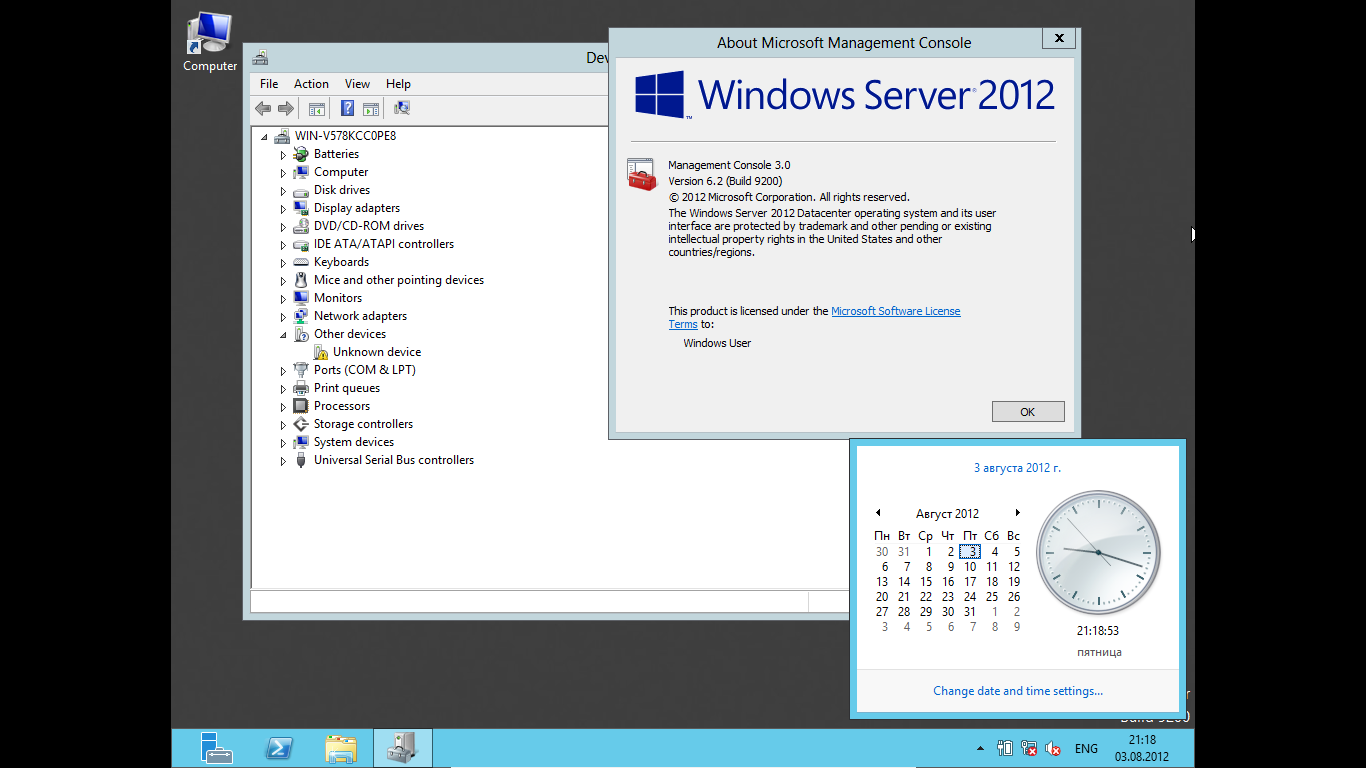
Task: Open the Action menu
Action: tap(311, 84)
